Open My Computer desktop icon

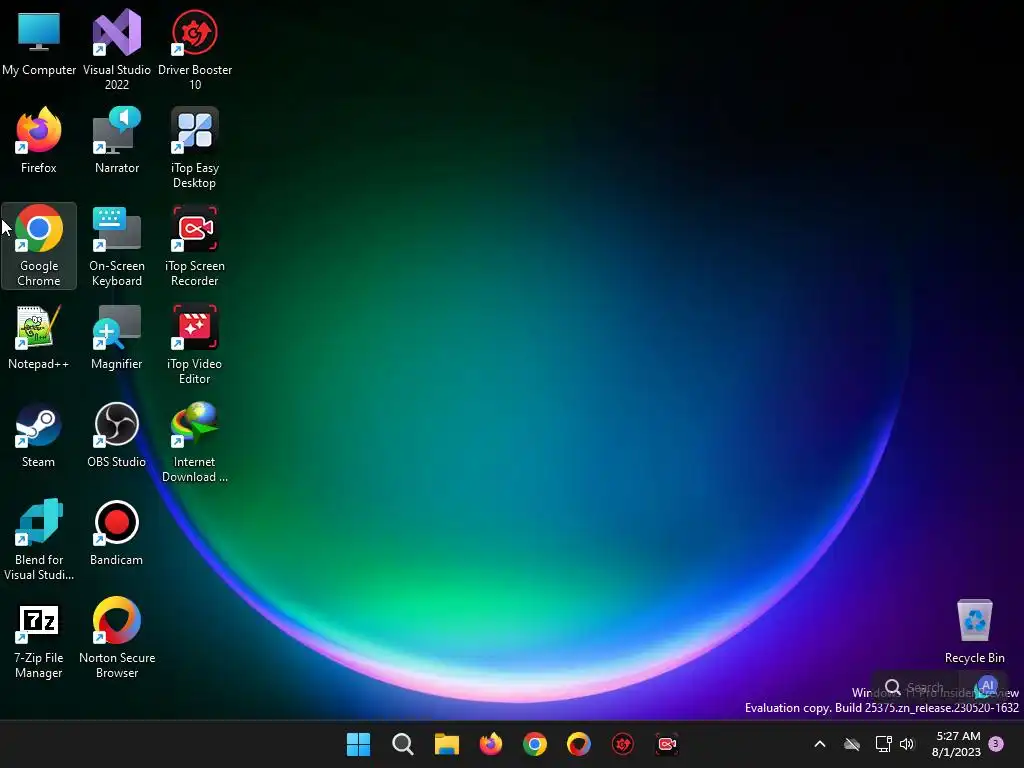pyautogui.click(x=39, y=46)
